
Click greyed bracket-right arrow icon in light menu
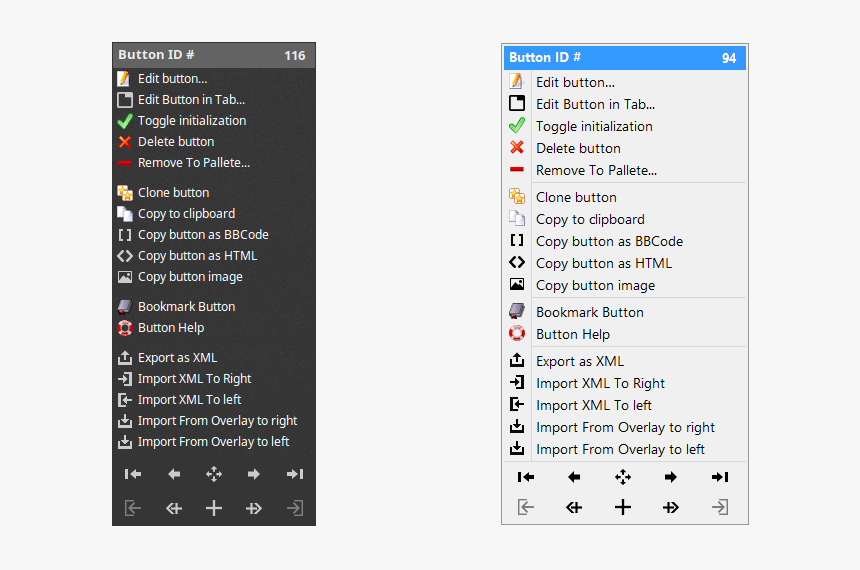pyautogui.click(x=720, y=507)
